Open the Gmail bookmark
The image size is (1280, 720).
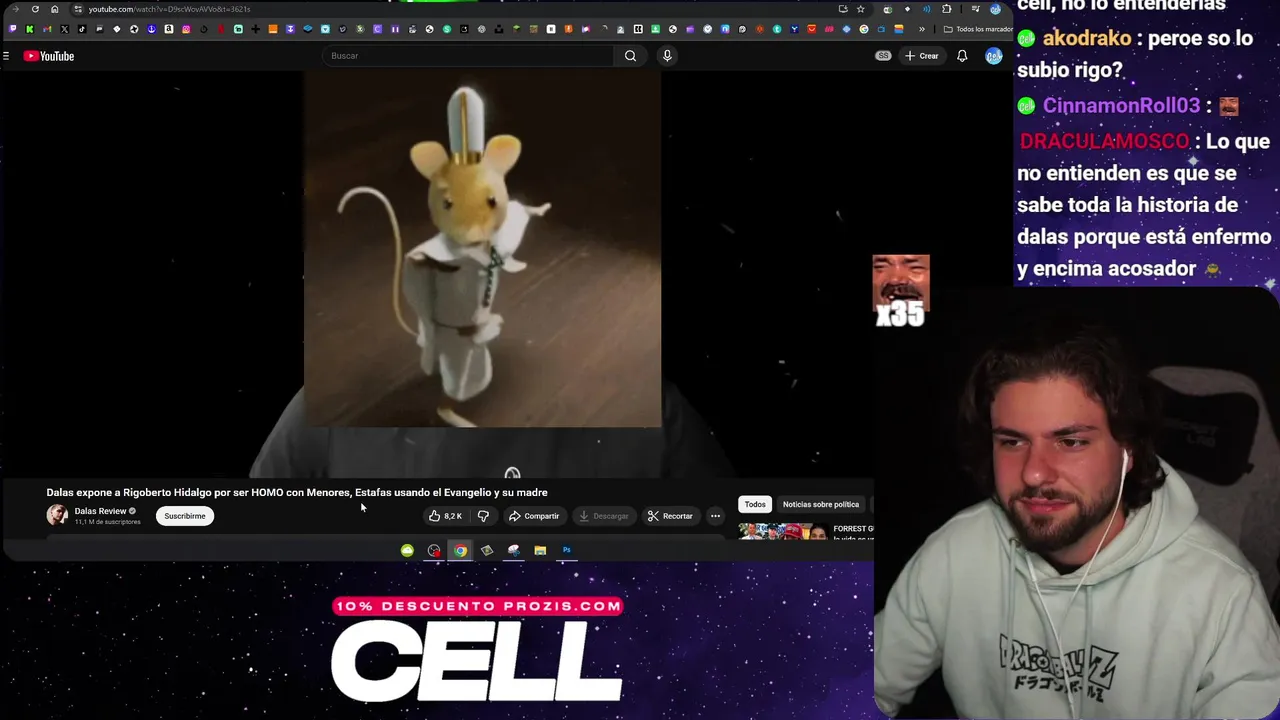47,29
